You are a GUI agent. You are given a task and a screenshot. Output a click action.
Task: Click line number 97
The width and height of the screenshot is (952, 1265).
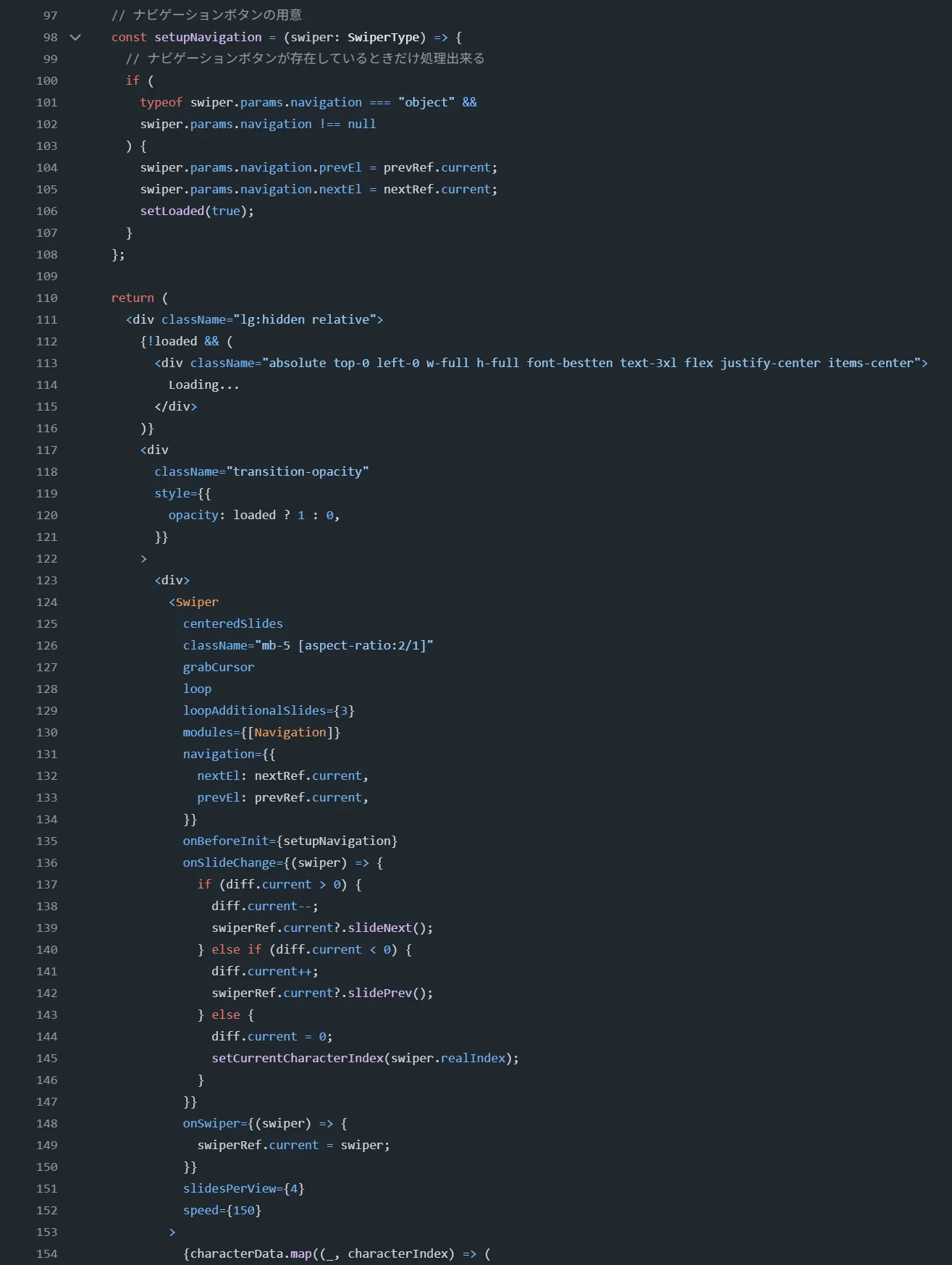coord(50,15)
